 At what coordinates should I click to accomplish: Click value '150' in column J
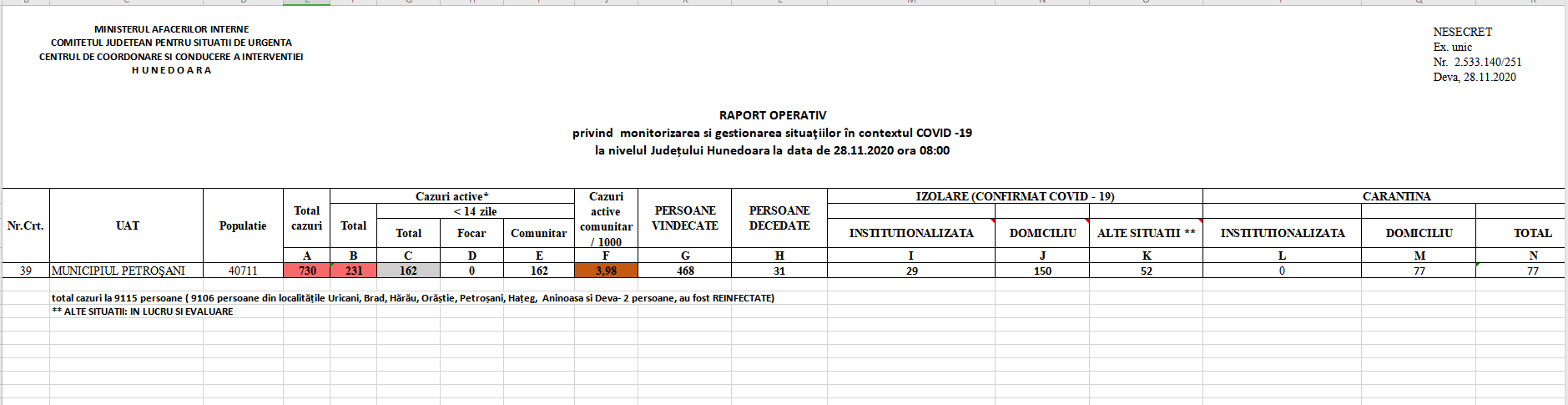point(1042,271)
